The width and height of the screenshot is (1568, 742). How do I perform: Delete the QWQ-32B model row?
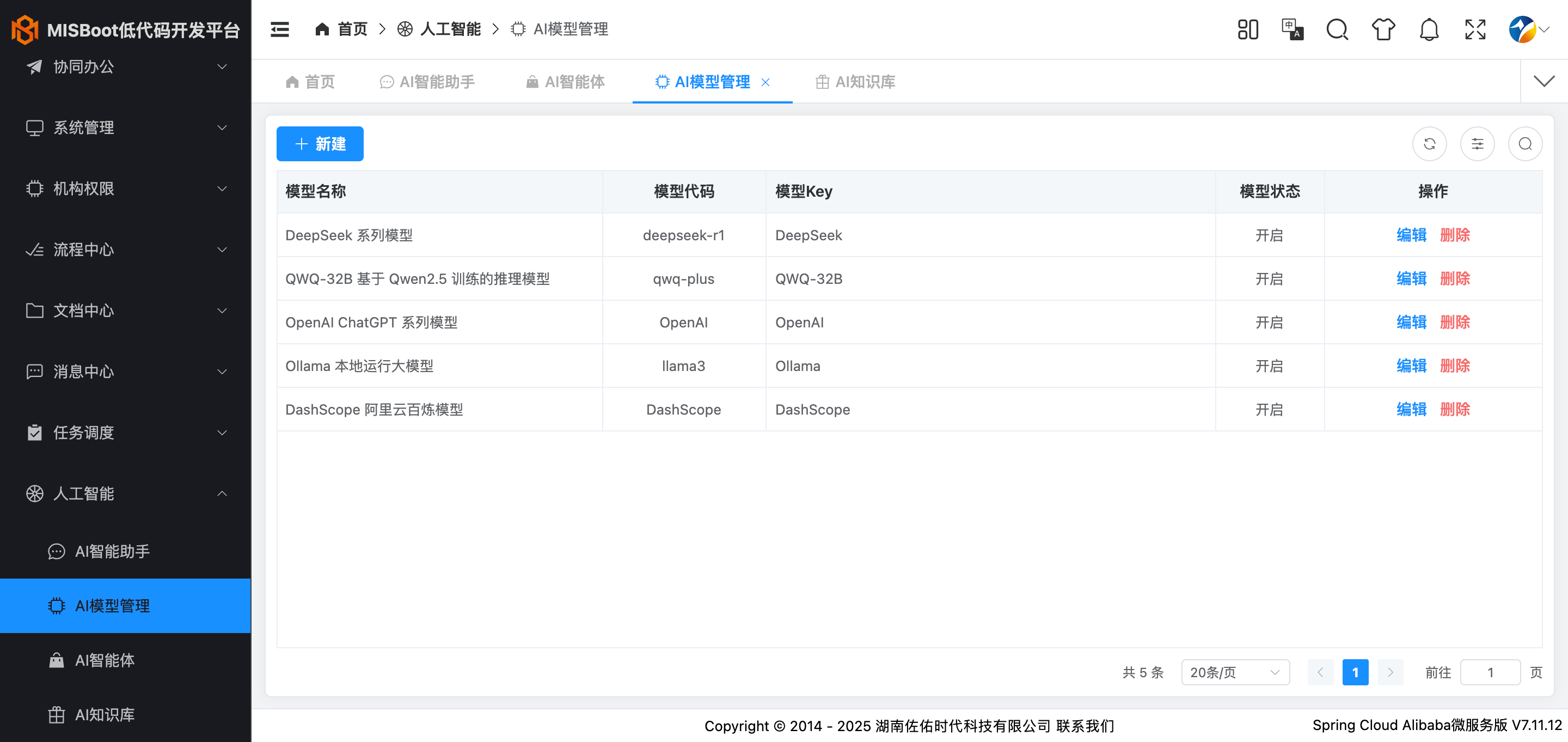(1455, 278)
